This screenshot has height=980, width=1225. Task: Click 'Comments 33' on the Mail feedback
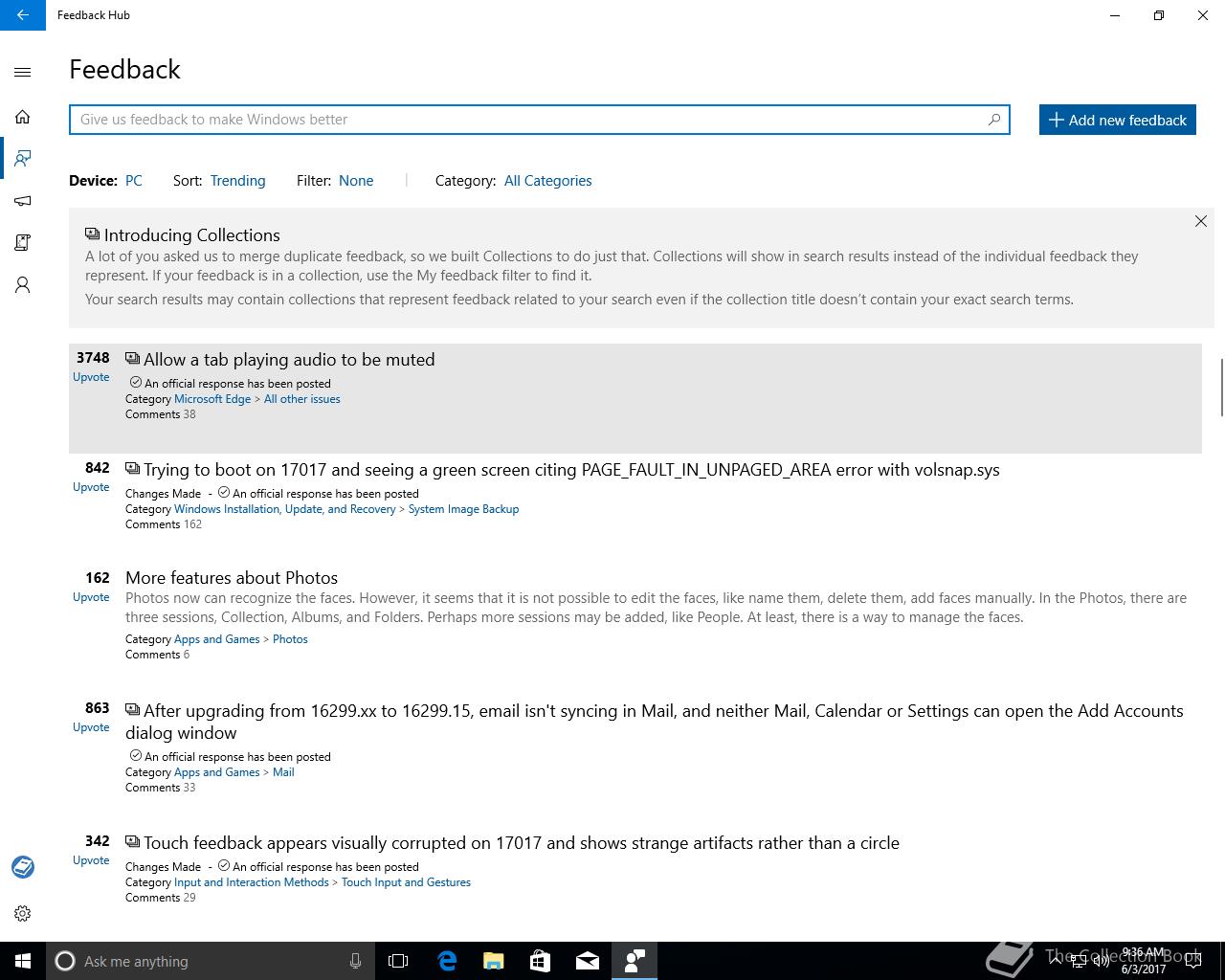click(x=160, y=788)
